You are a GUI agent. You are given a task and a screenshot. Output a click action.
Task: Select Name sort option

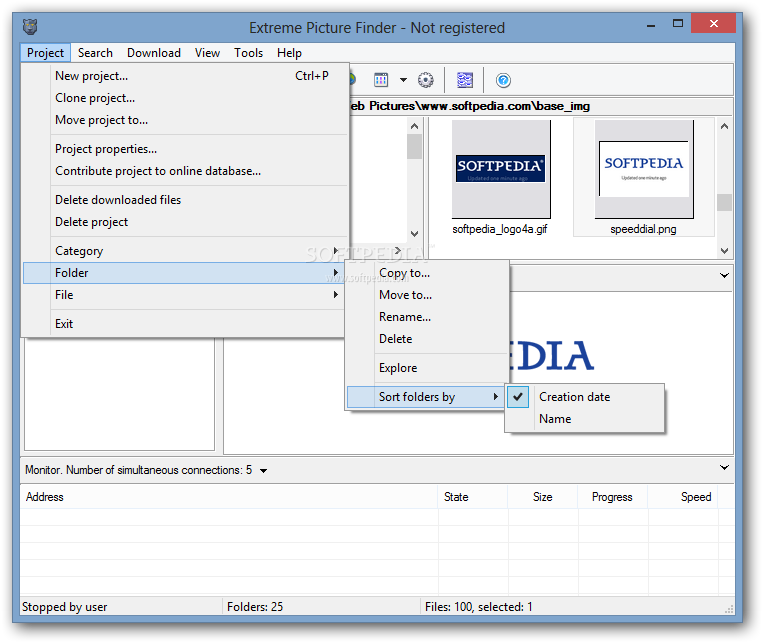584,419
